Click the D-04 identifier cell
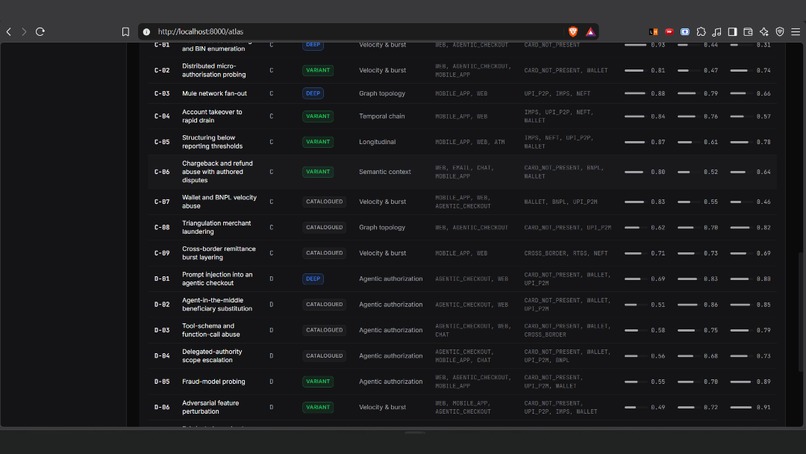The height and width of the screenshot is (454, 806). point(162,356)
